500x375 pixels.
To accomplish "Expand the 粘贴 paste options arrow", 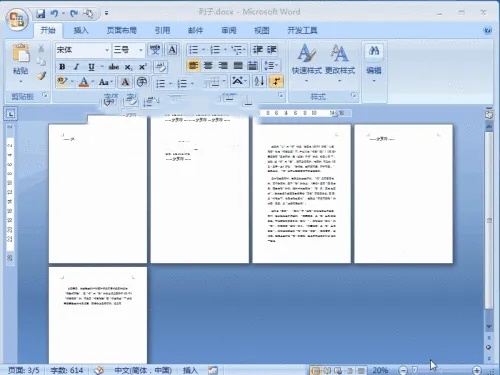I will [x=21, y=81].
